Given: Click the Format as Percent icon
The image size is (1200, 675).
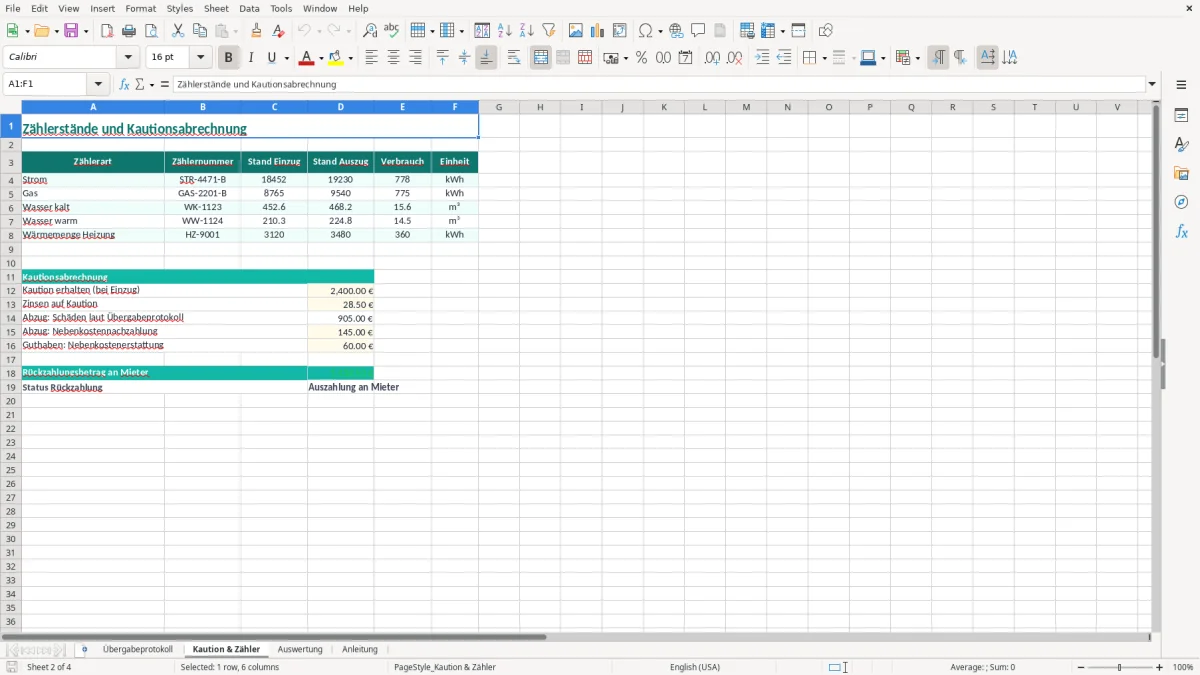Looking at the screenshot, I should (x=641, y=58).
